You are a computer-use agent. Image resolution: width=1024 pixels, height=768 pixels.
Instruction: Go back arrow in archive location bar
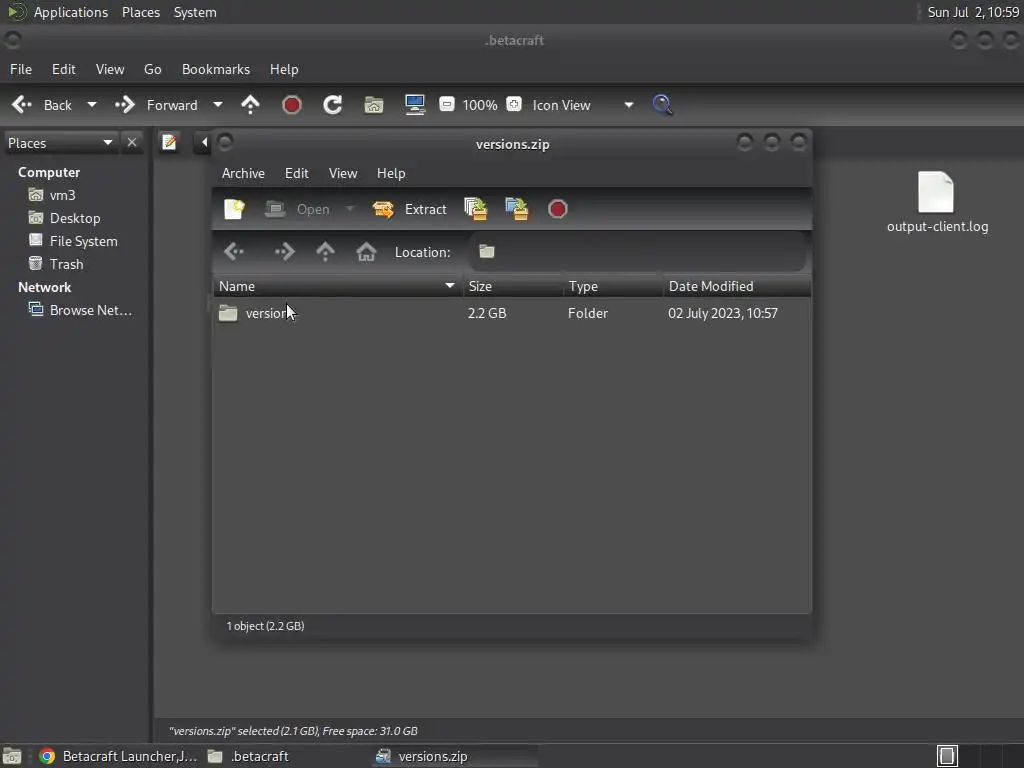[234, 251]
